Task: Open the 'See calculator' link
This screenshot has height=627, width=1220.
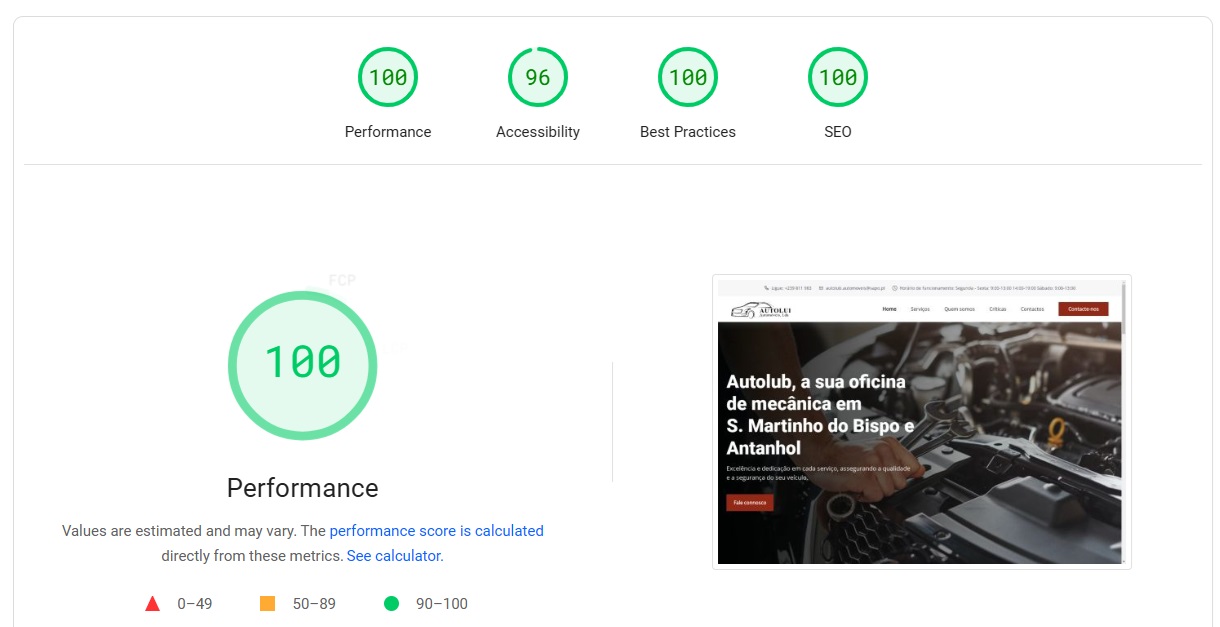Action: point(393,556)
